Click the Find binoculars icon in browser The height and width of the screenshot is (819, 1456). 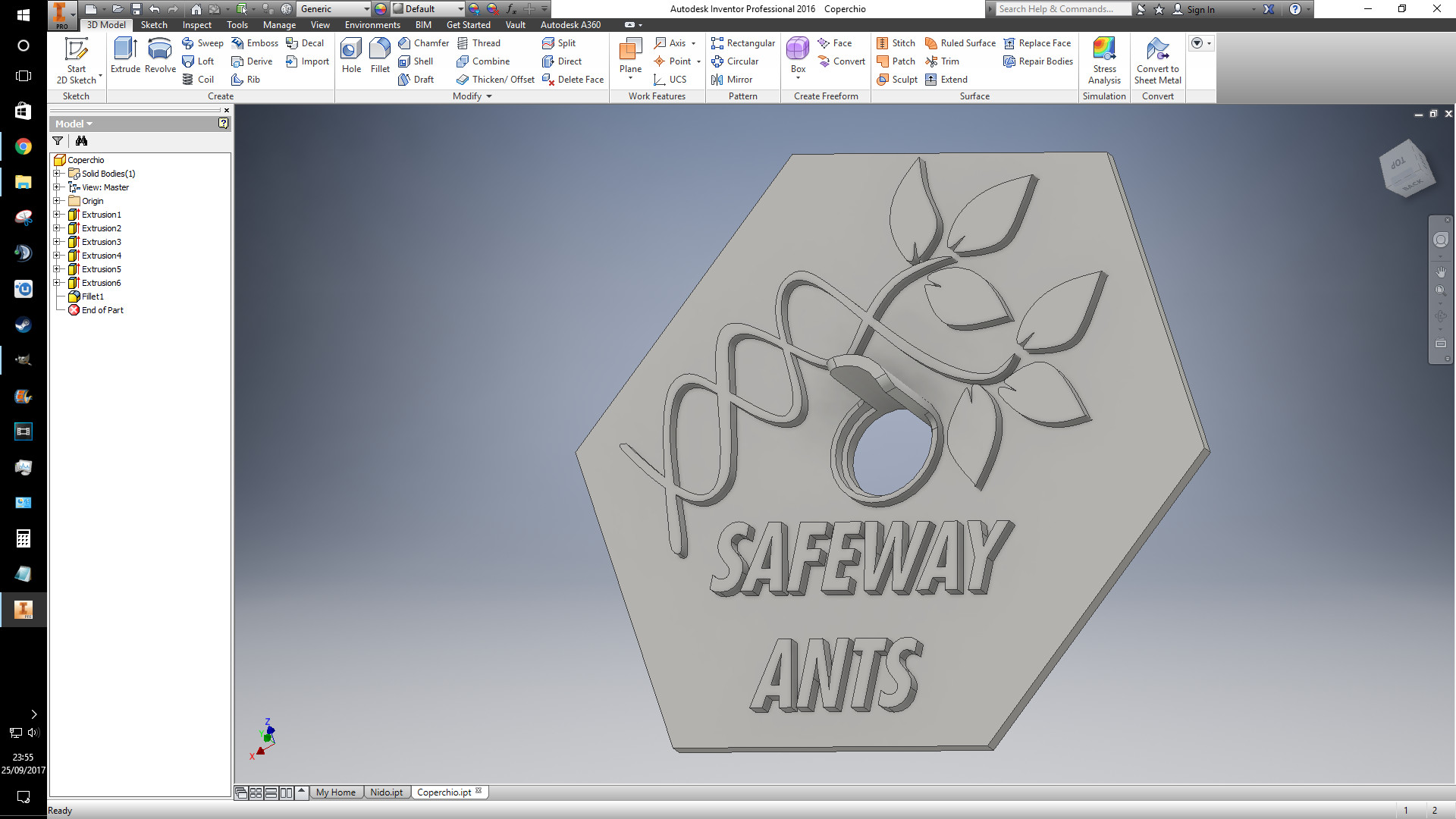click(81, 141)
